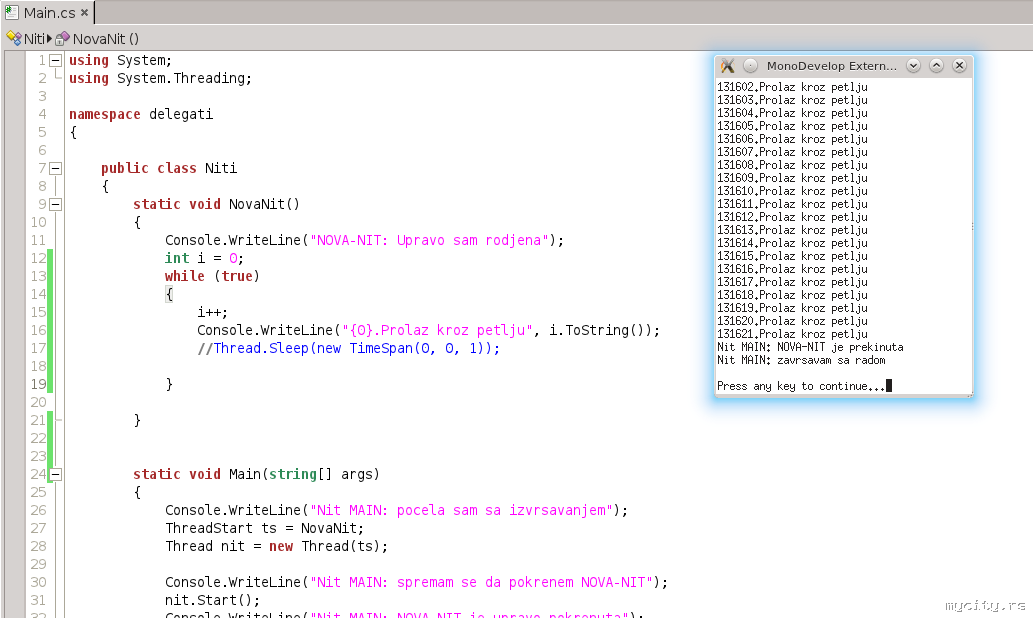Click the round pin button in terminal title bar
Viewport: 1033px width, 618px height.
coord(750,66)
